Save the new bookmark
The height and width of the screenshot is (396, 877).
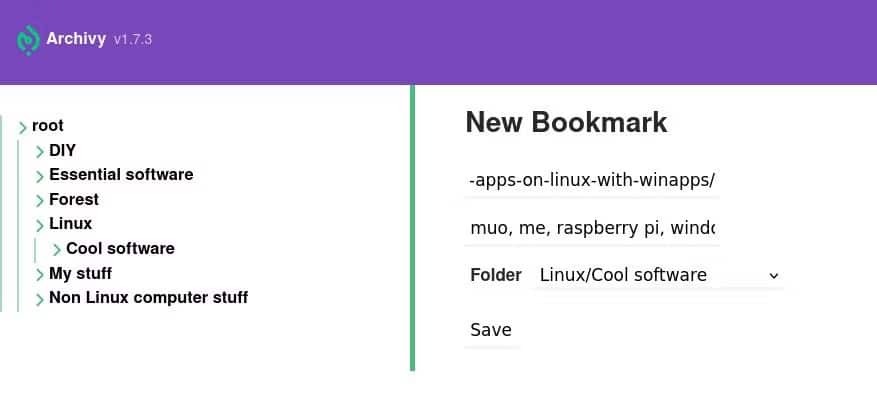pos(491,330)
